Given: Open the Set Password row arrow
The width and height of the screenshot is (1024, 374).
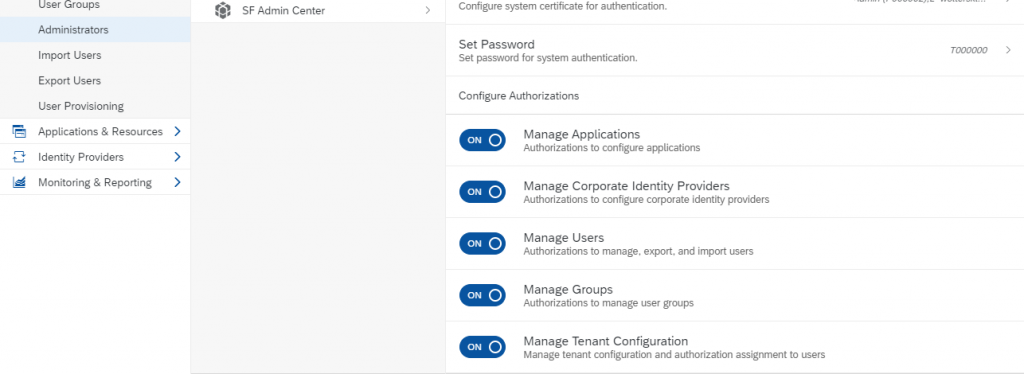Looking at the screenshot, I should (1008, 50).
